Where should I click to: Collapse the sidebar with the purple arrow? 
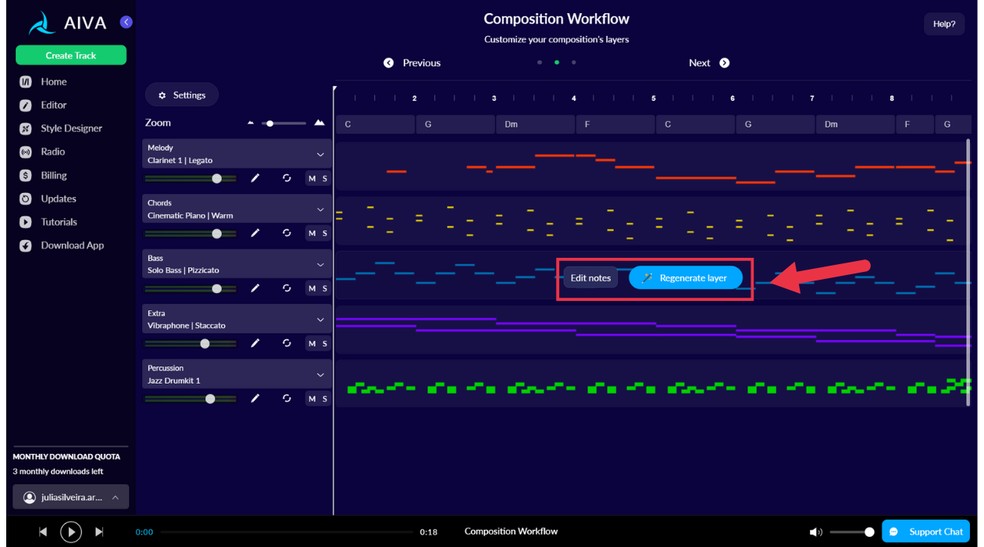tap(126, 22)
